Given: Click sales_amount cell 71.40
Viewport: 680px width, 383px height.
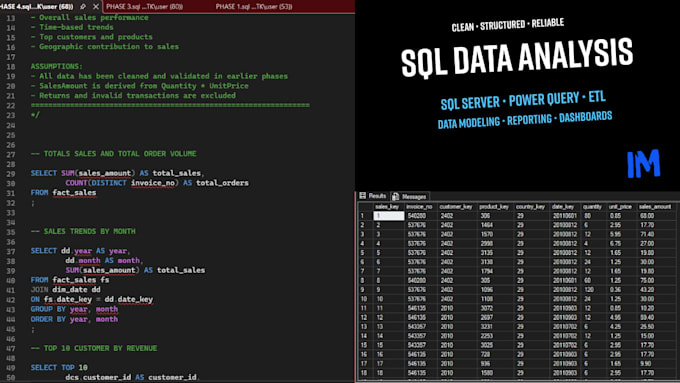Looking at the screenshot, I should [647, 234].
